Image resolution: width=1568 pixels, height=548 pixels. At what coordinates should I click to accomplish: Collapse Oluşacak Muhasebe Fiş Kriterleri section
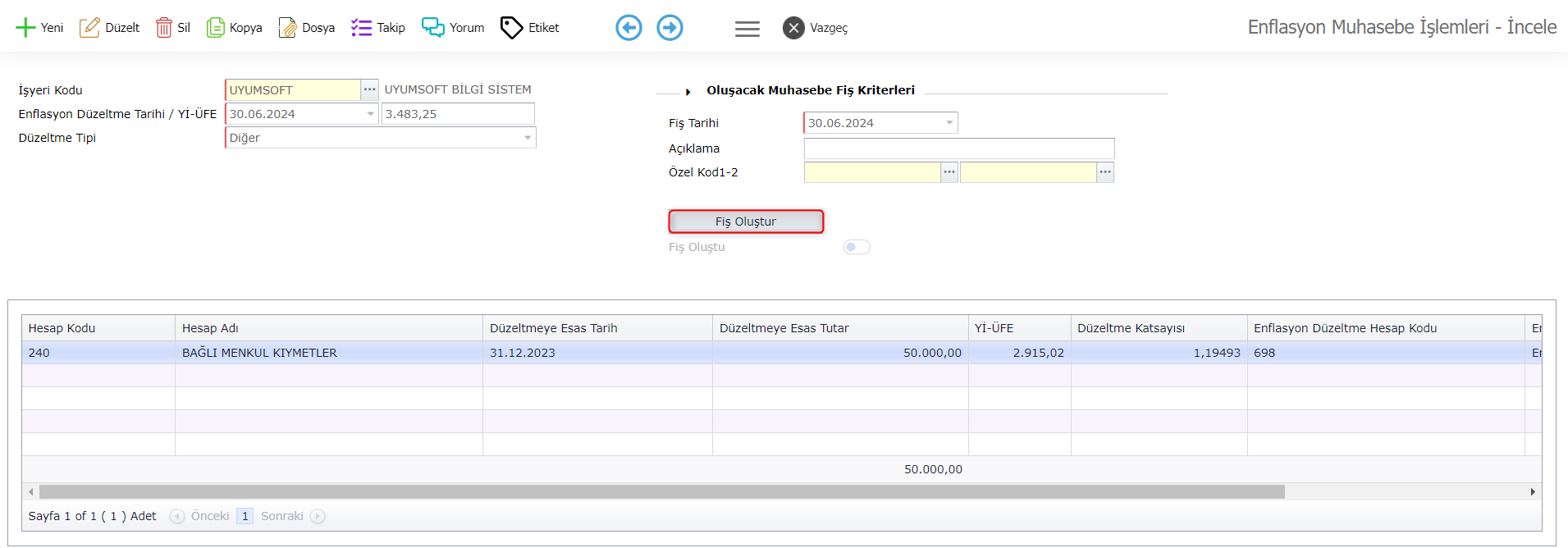(688, 91)
